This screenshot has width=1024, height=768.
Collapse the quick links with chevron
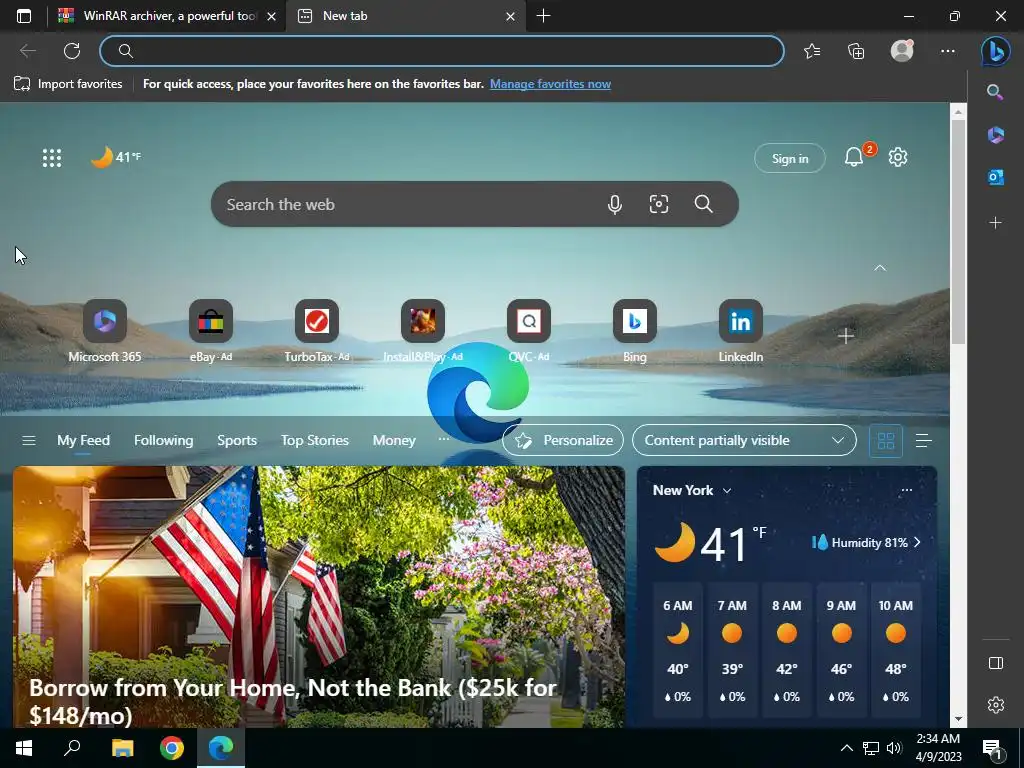click(x=880, y=268)
